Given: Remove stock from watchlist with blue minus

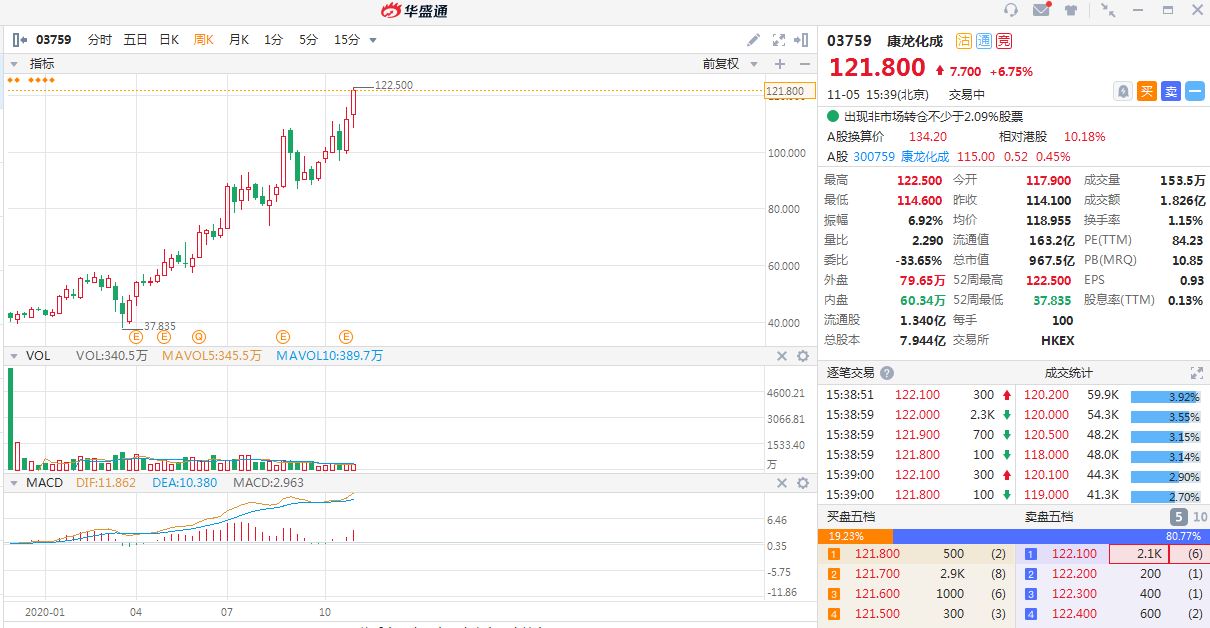Looking at the screenshot, I should (x=1195, y=91).
